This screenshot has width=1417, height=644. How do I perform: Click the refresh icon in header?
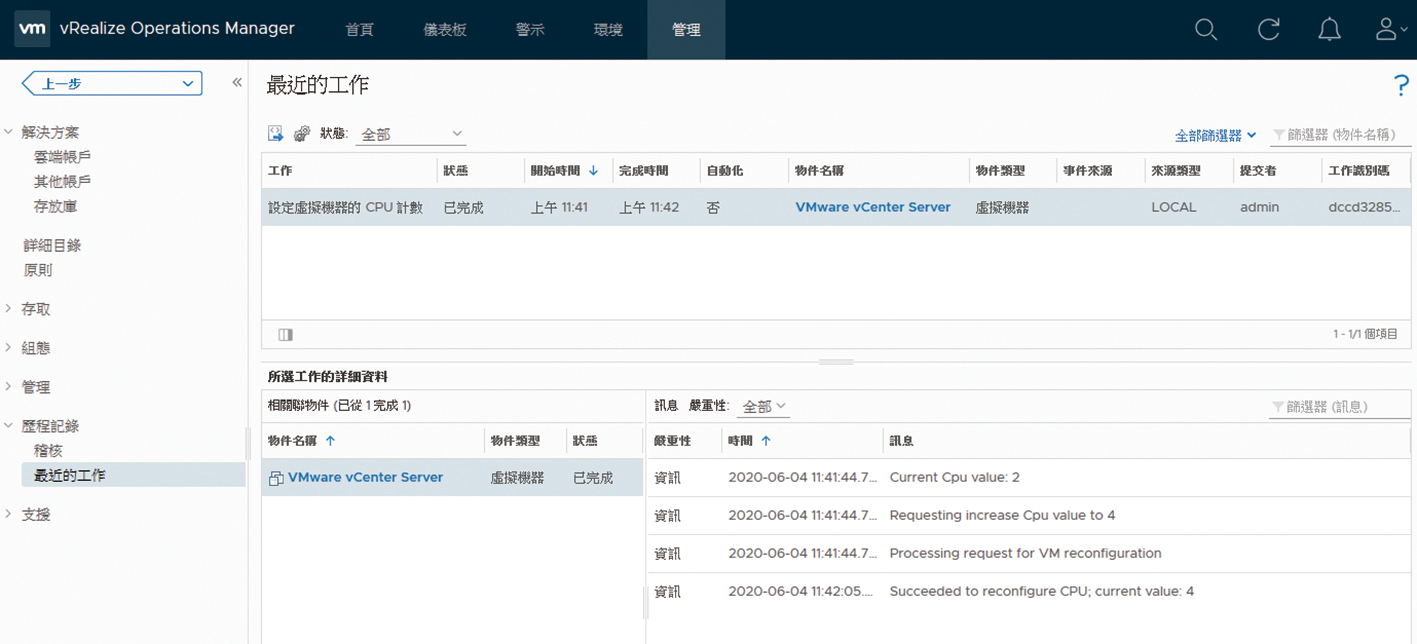[1268, 30]
